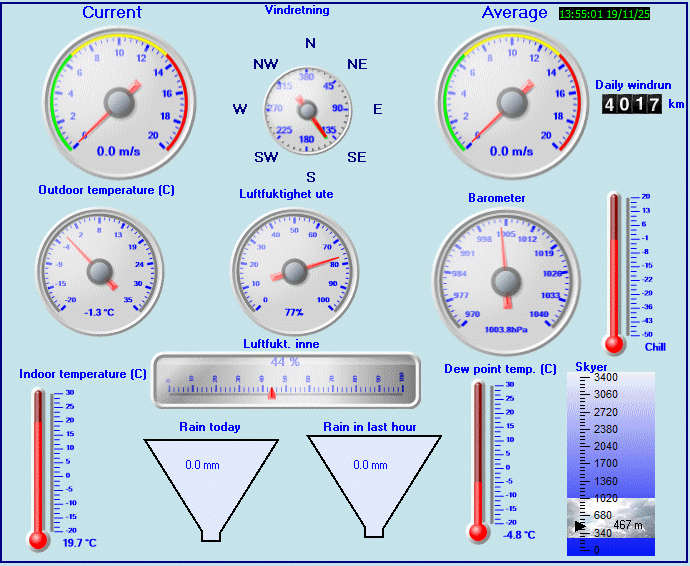The width and height of the screenshot is (690, 566).
Task: Click the NW compass direction label
Action: coord(265,64)
